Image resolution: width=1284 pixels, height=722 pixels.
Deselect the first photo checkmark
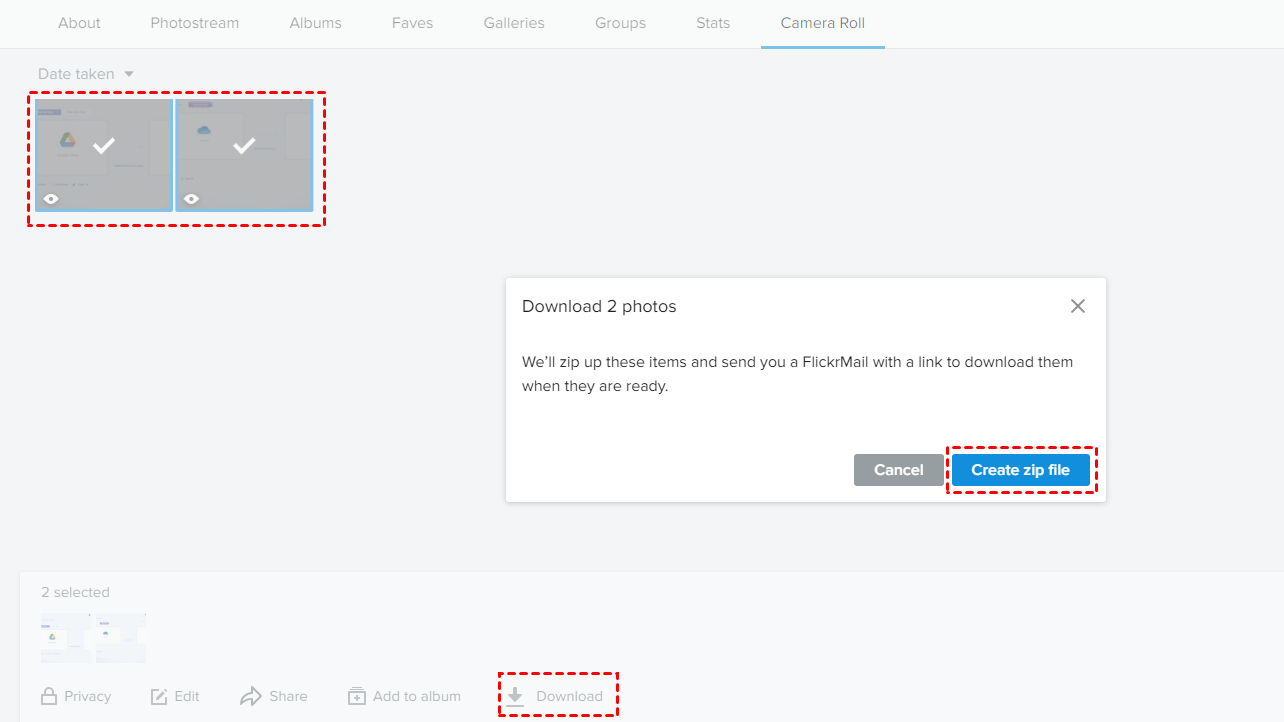104,146
